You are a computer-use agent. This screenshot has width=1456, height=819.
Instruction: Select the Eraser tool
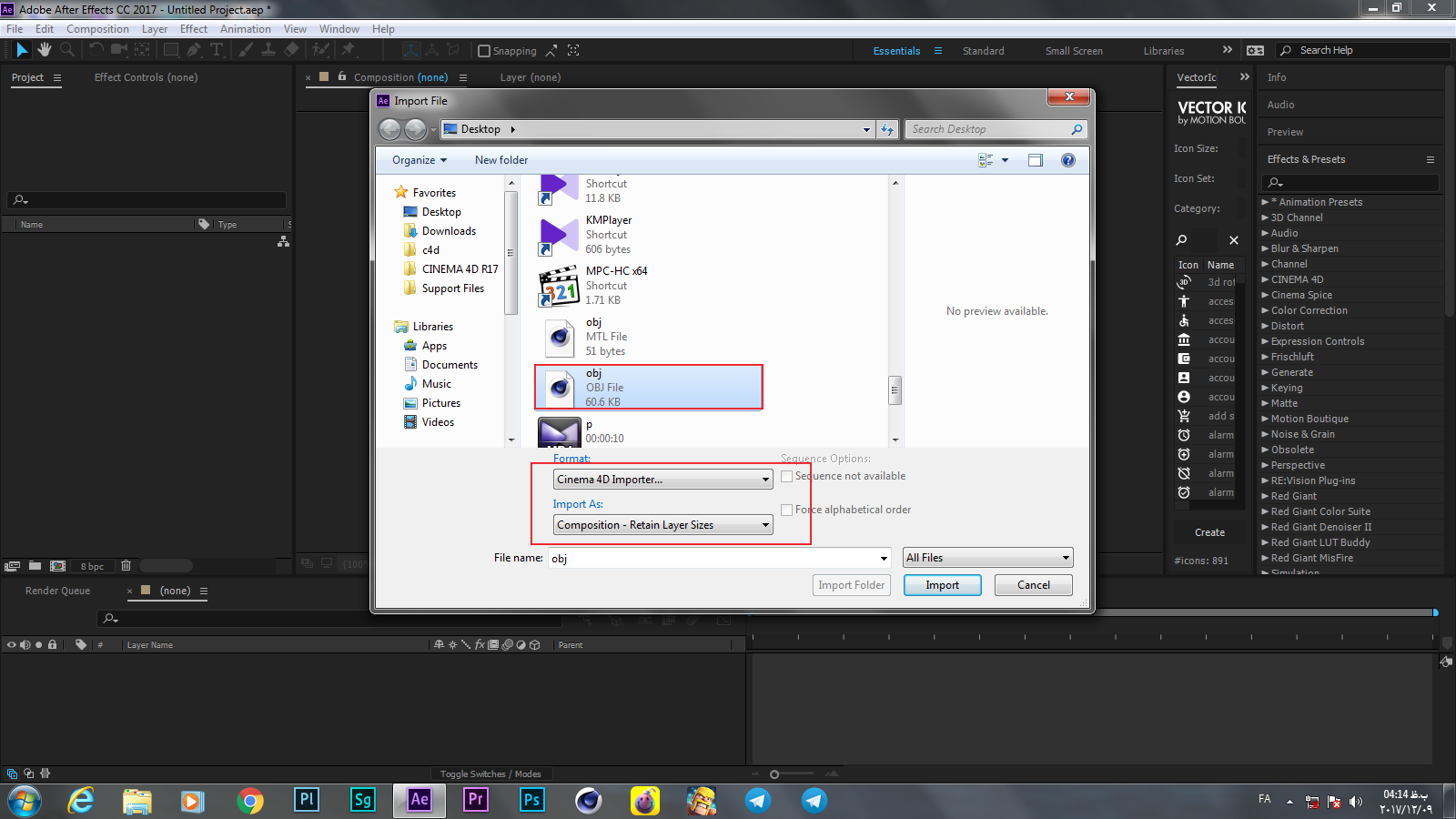[291, 50]
